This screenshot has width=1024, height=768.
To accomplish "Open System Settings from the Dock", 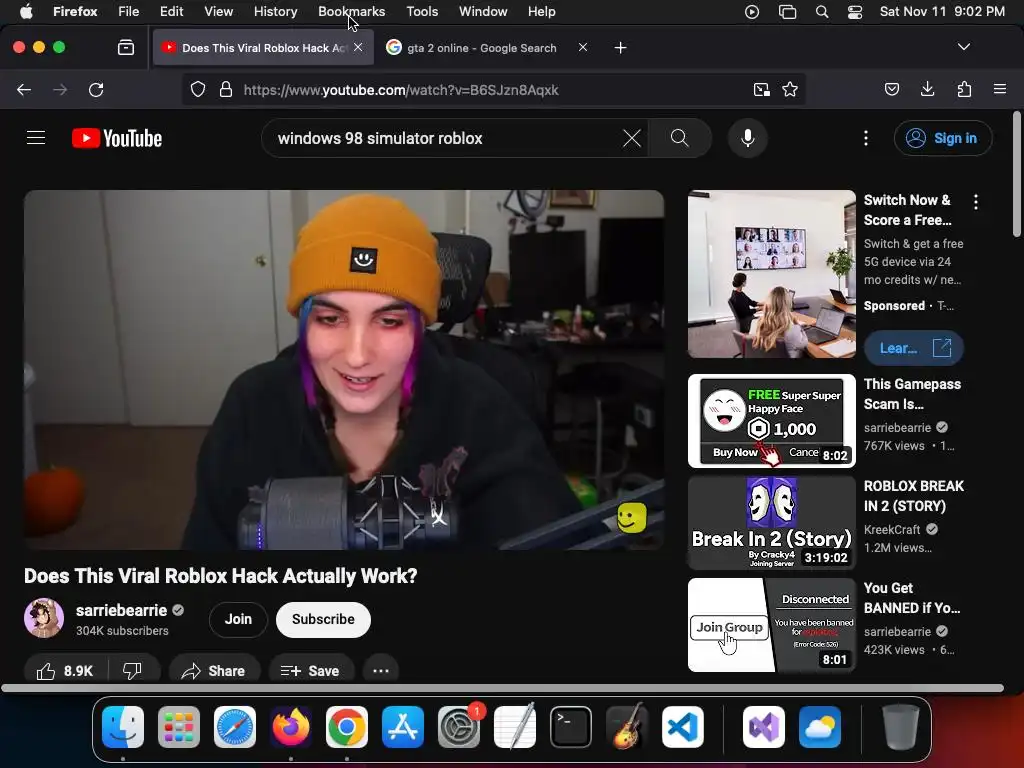I will (459, 727).
